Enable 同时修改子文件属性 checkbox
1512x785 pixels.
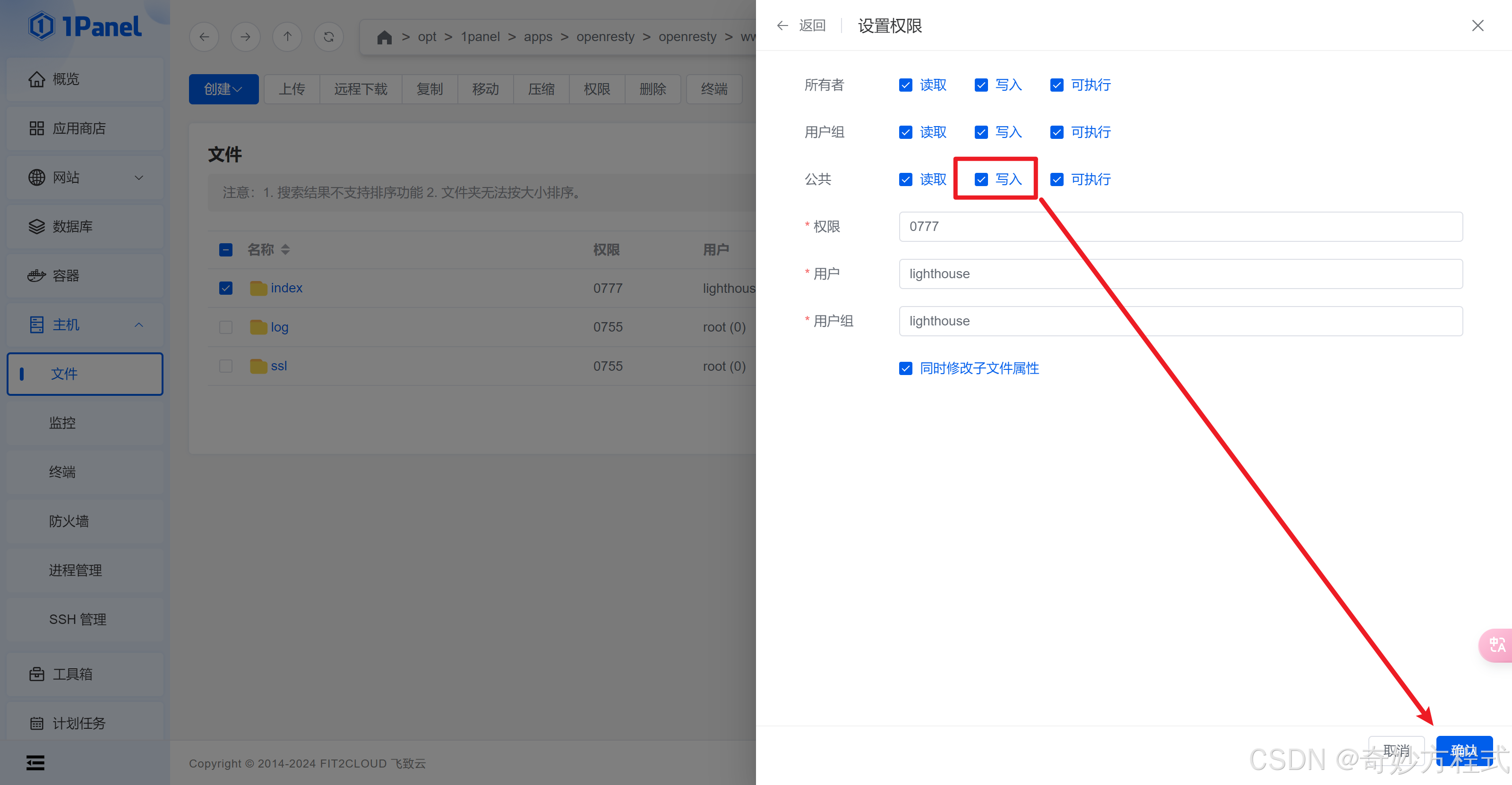click(906, 368)
